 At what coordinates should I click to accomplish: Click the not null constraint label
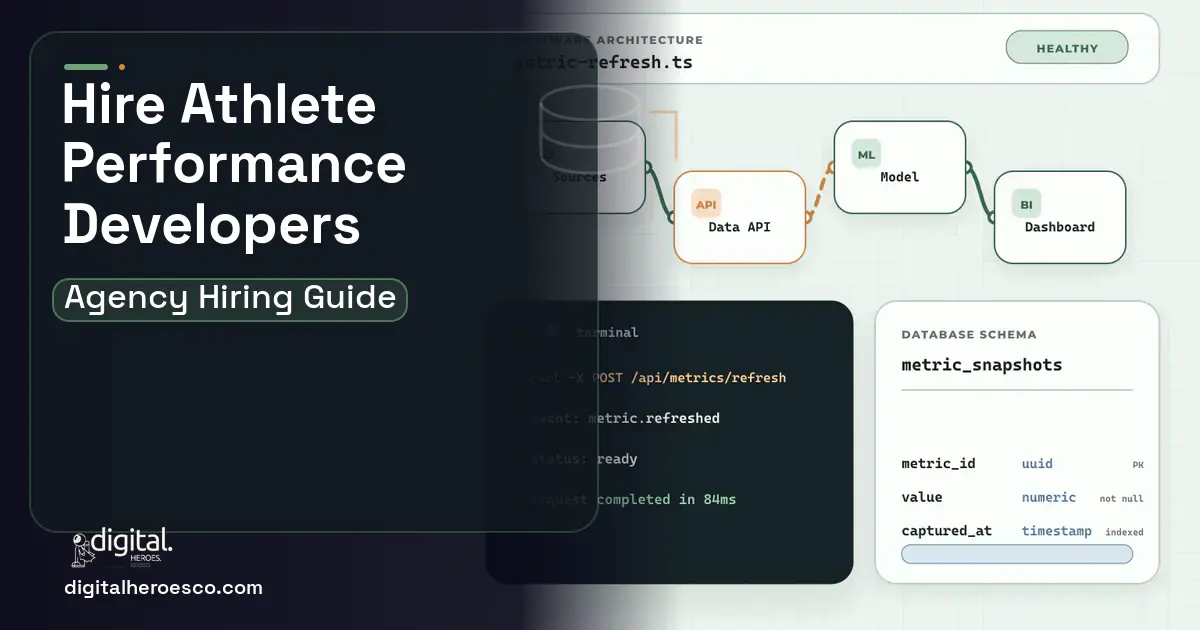pos(1122,498)
